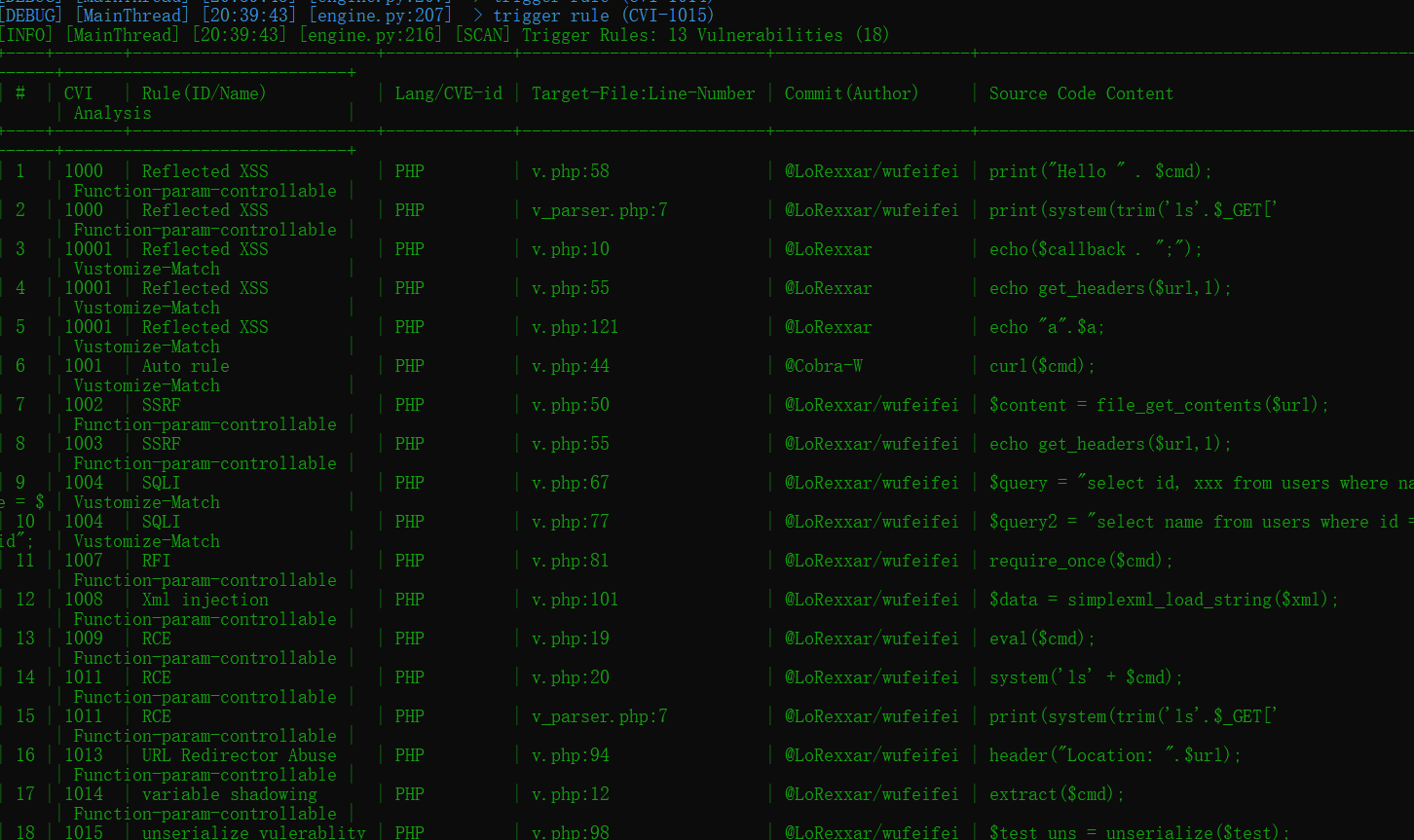Click CVI id '1008' in row 12
This screenshot has width=1414, height=840.
(84, 600)
